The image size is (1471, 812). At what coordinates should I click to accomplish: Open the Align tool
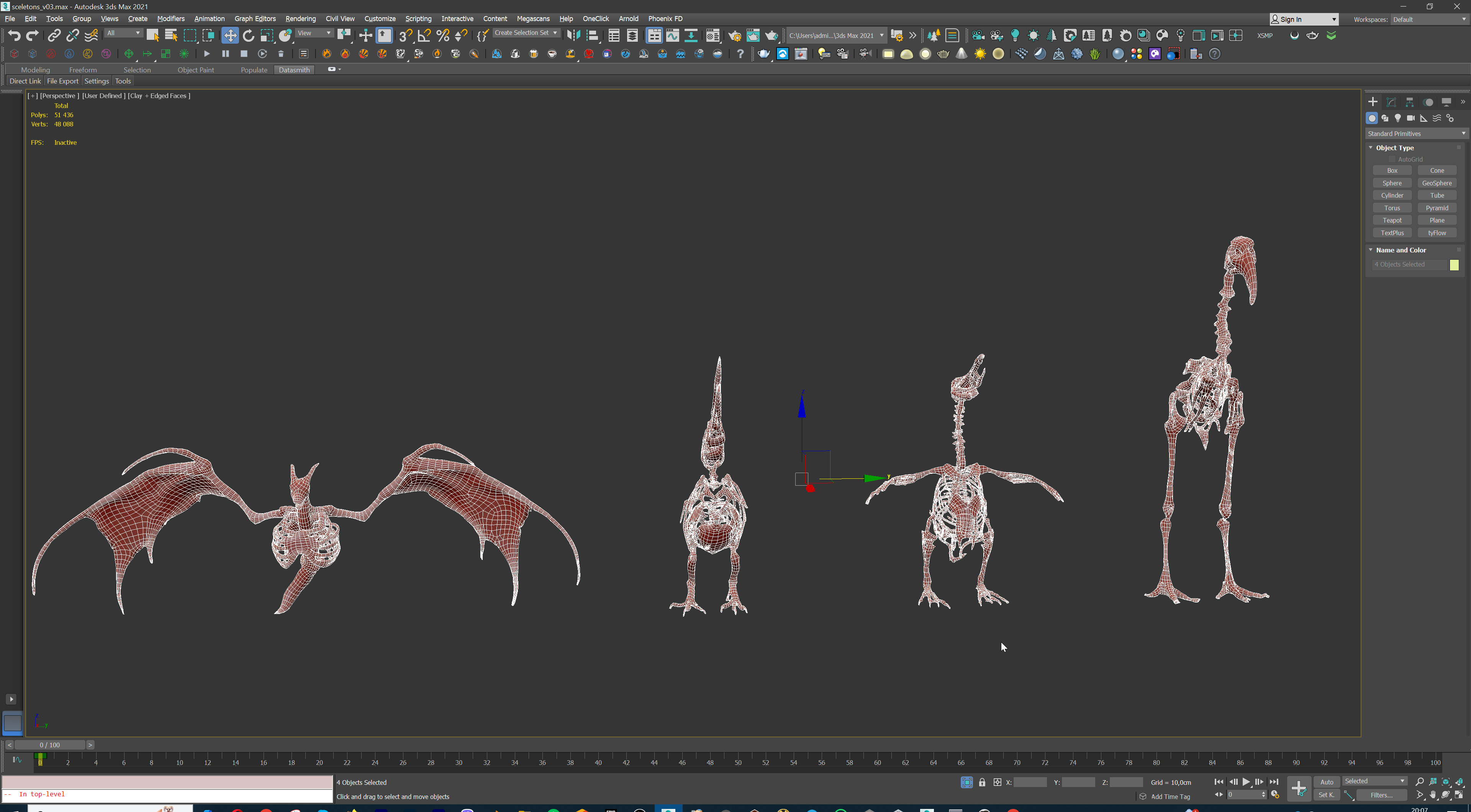(x=592, y=35)
